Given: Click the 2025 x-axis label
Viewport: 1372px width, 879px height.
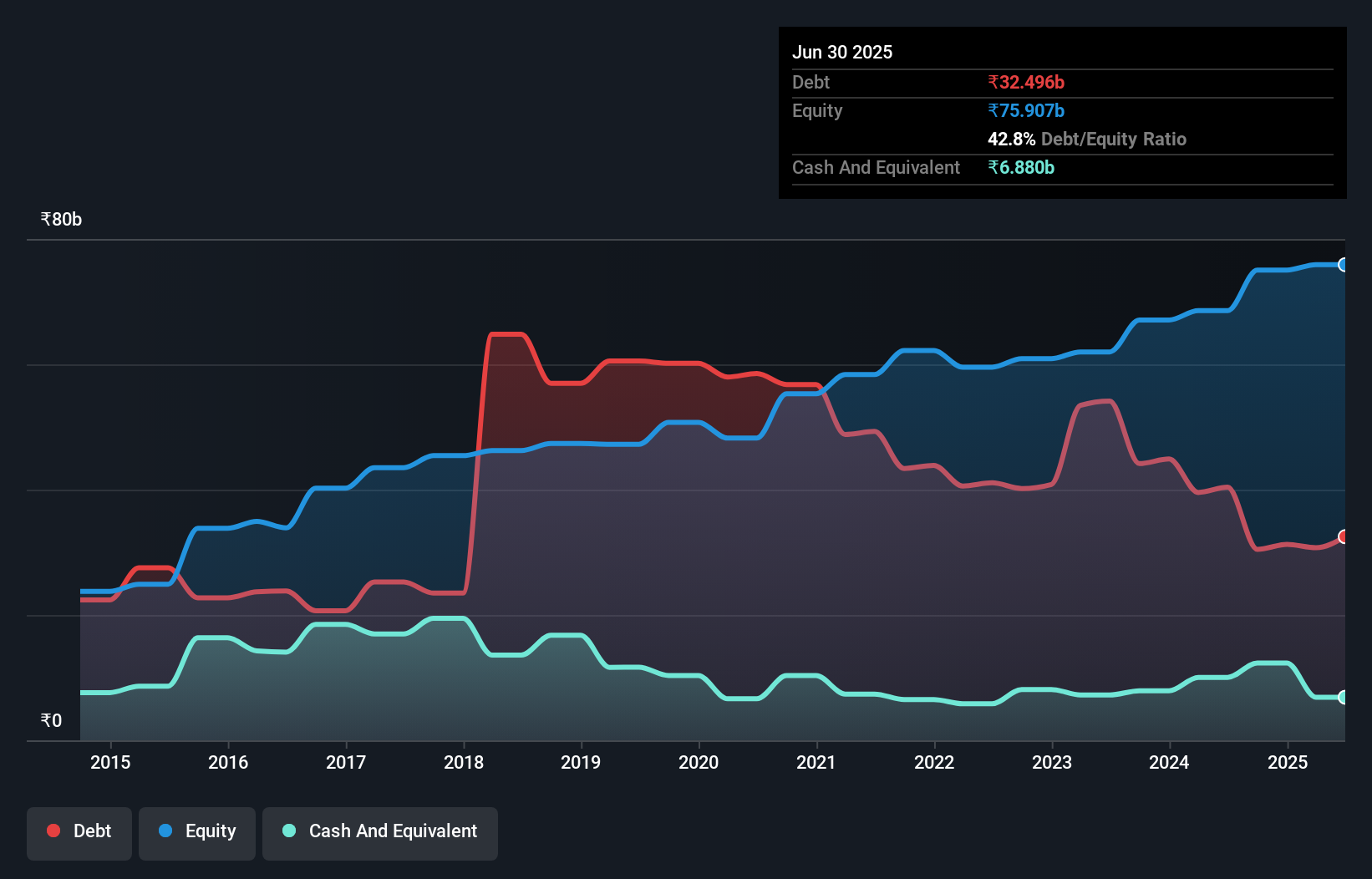Looking at the screenshot, I should point(1288,762).
